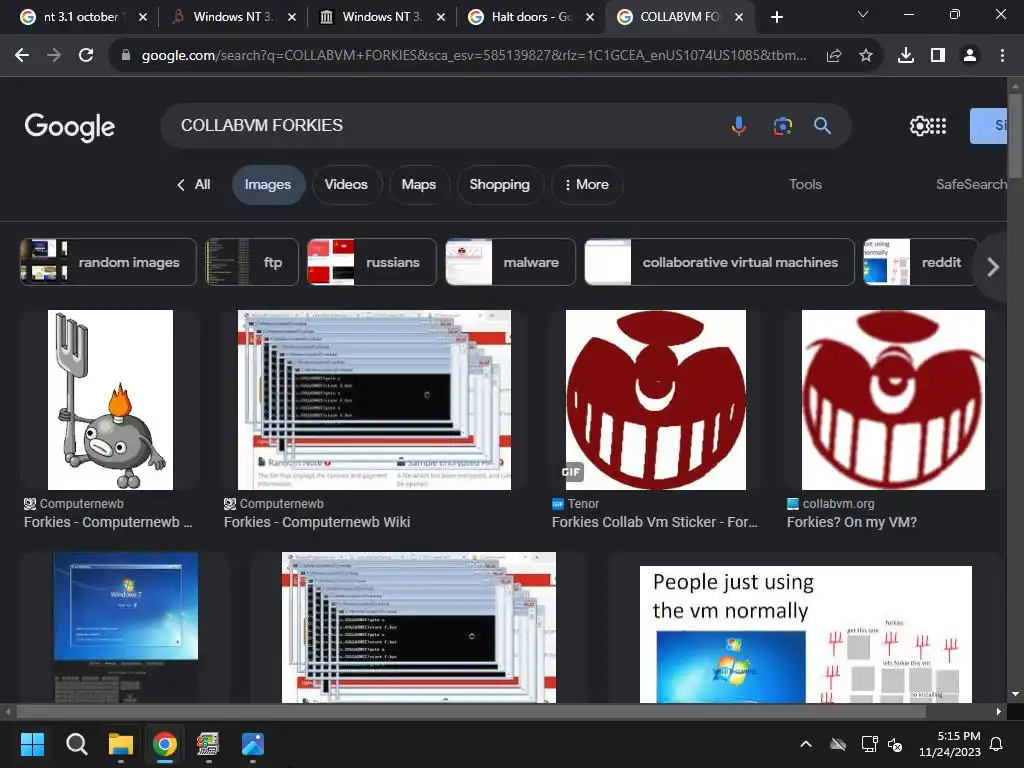Expand the More filters menu

click(x=586, y=185)
